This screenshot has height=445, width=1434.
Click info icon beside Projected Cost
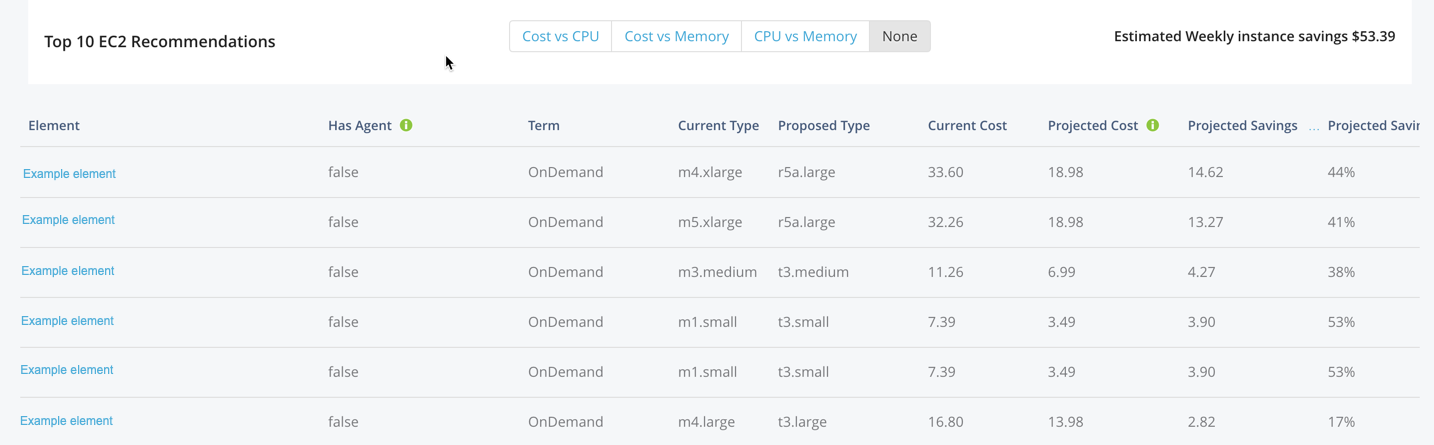coord(1153,125)
